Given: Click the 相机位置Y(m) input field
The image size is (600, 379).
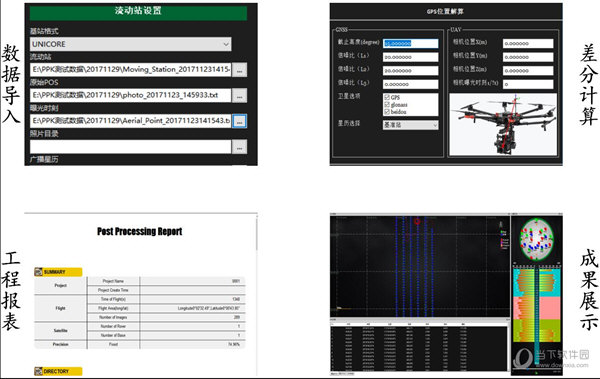Looking at the screenshot, I should click(x=528, y=57).
